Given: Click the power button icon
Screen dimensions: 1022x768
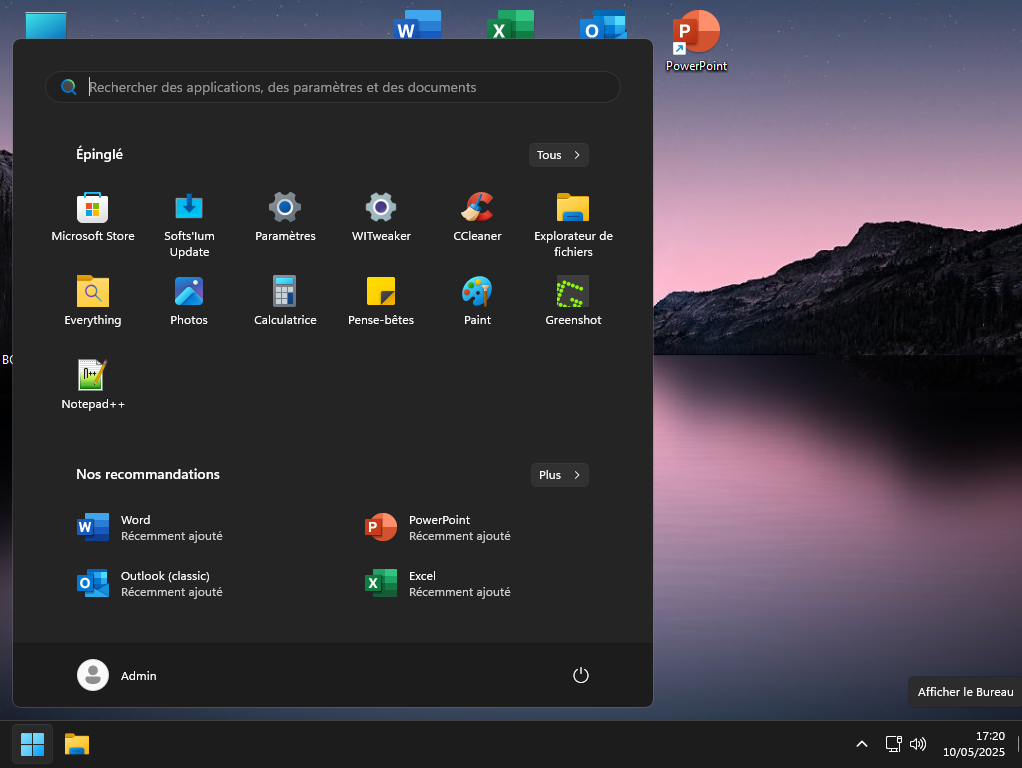Looking at the screenshot, I should (580, 675).
